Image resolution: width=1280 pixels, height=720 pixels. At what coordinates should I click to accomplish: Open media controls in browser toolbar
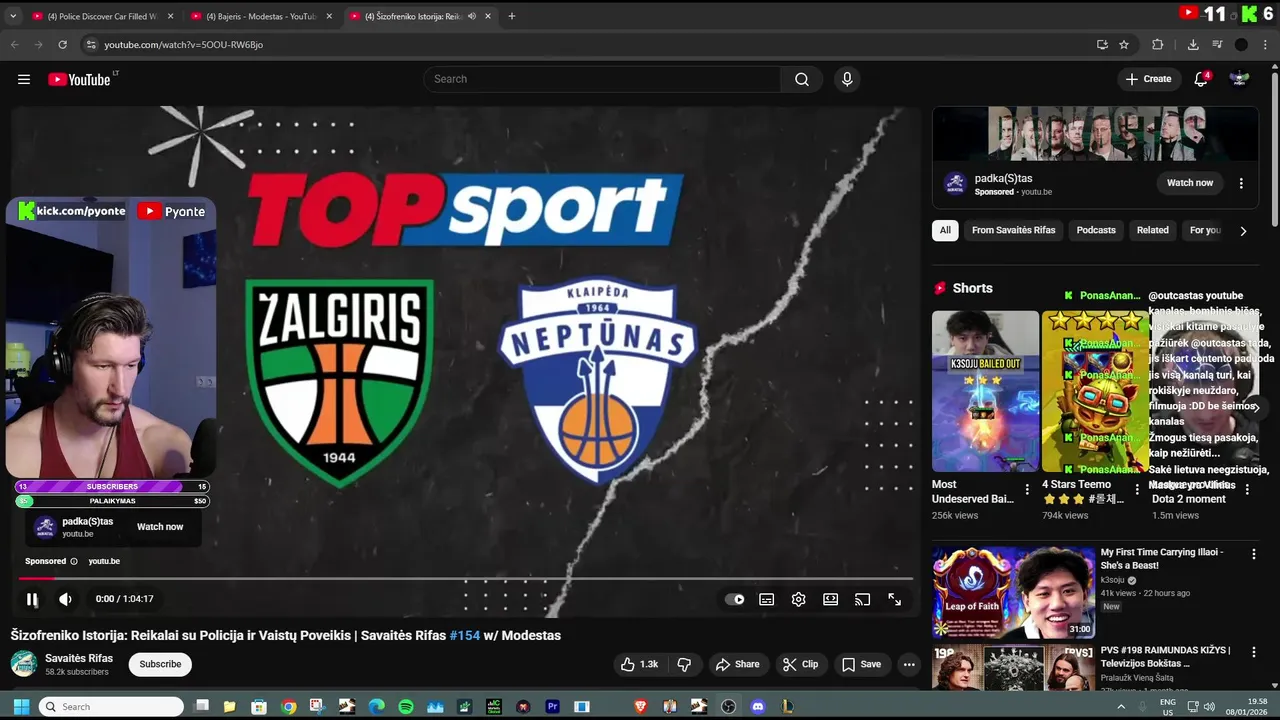tap(1217, 44)
